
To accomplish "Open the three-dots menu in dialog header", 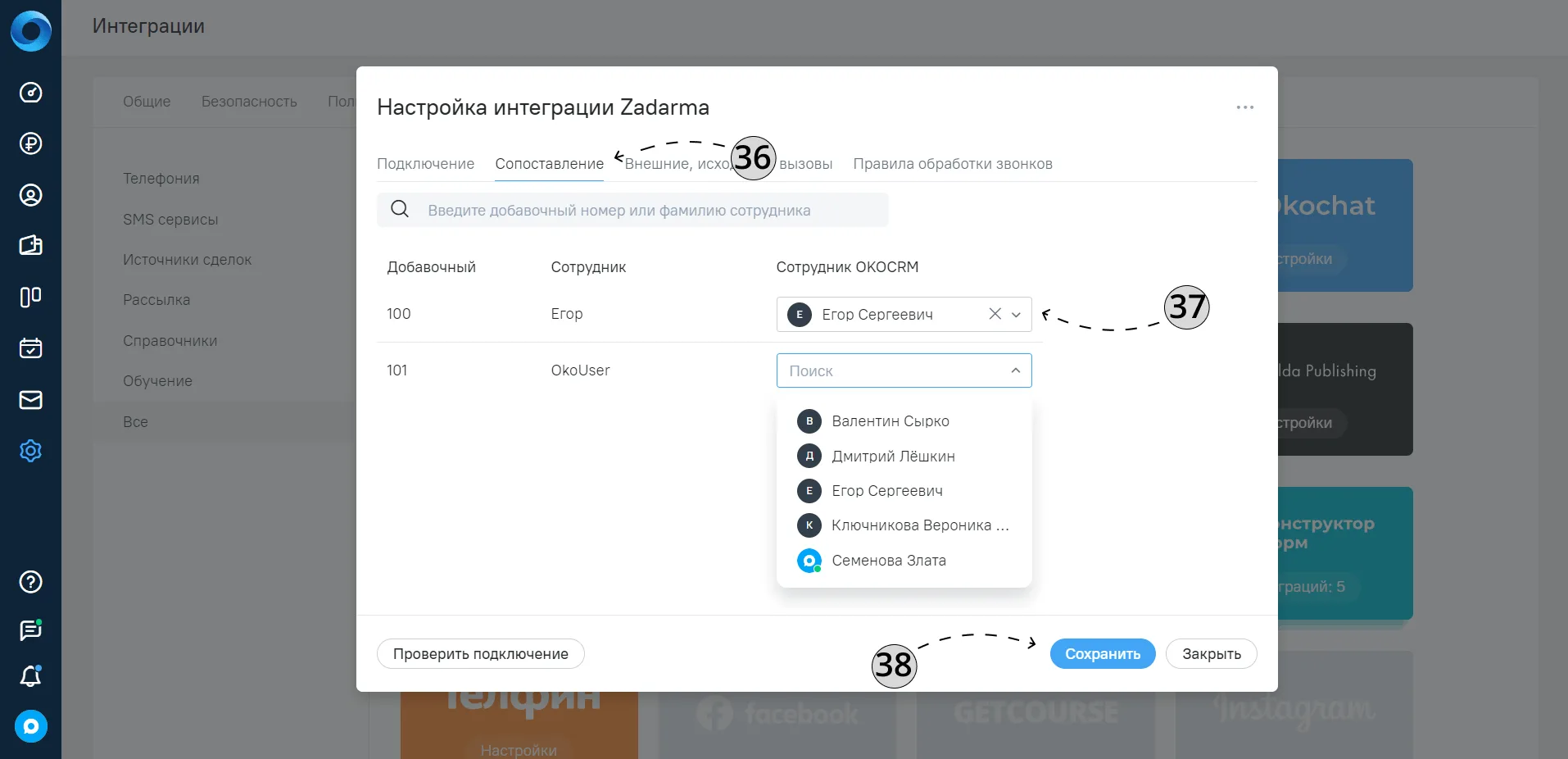I will pos(1245,107).
